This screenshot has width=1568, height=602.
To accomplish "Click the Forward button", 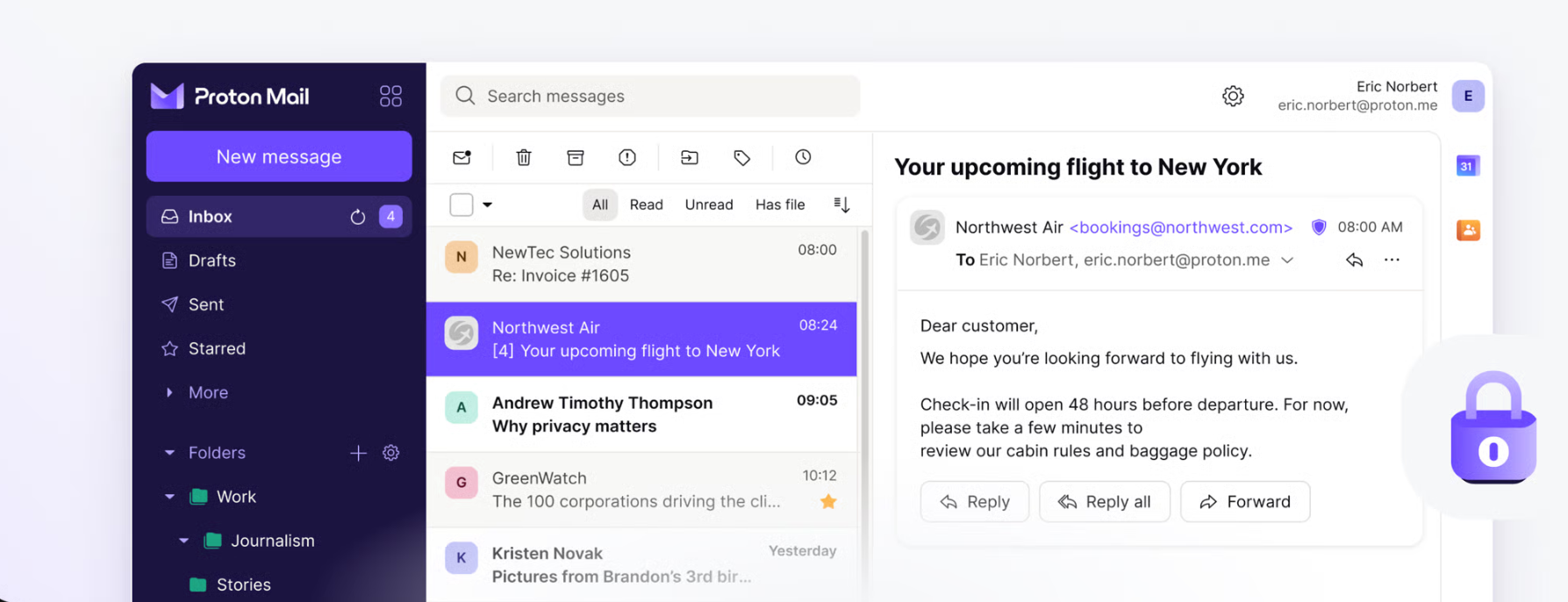I will click(1245, 502).
